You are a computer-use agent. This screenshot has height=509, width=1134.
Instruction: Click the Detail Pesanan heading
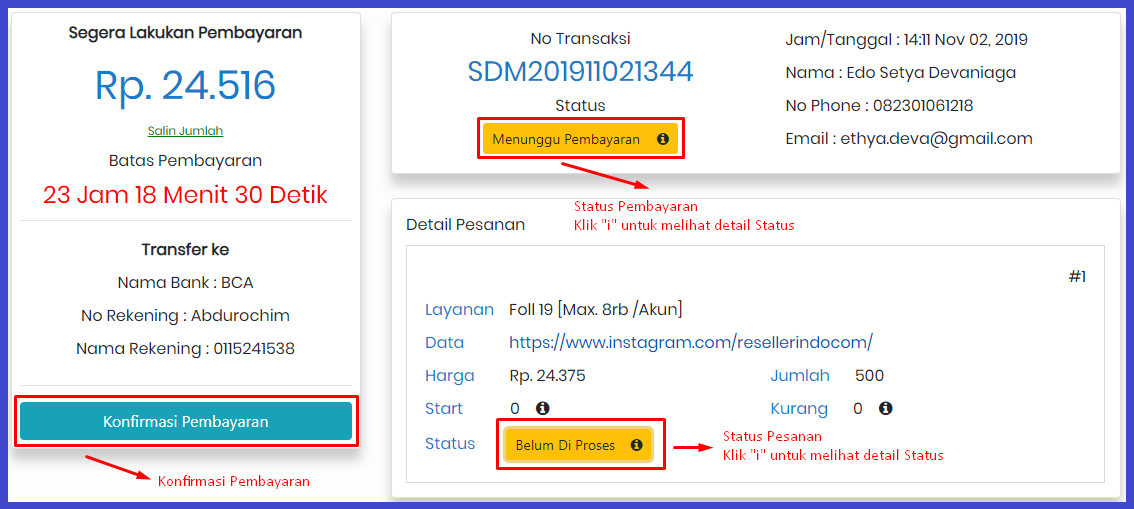pos(466,225)
